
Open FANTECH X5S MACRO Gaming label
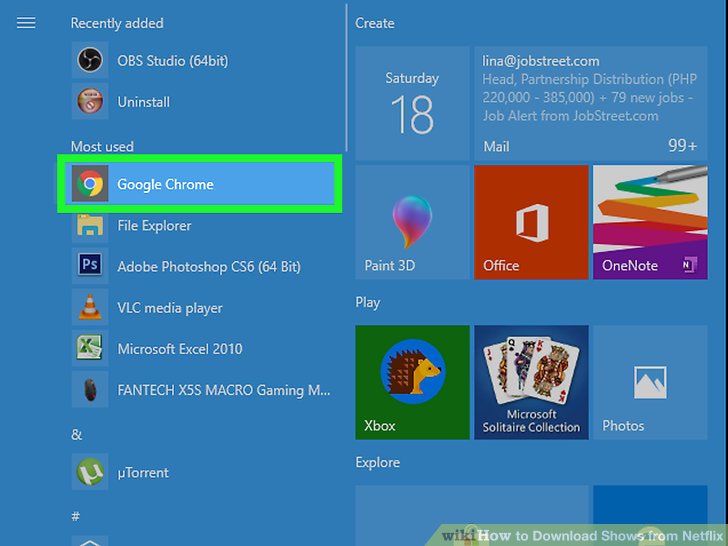click(x=224, y=390)
